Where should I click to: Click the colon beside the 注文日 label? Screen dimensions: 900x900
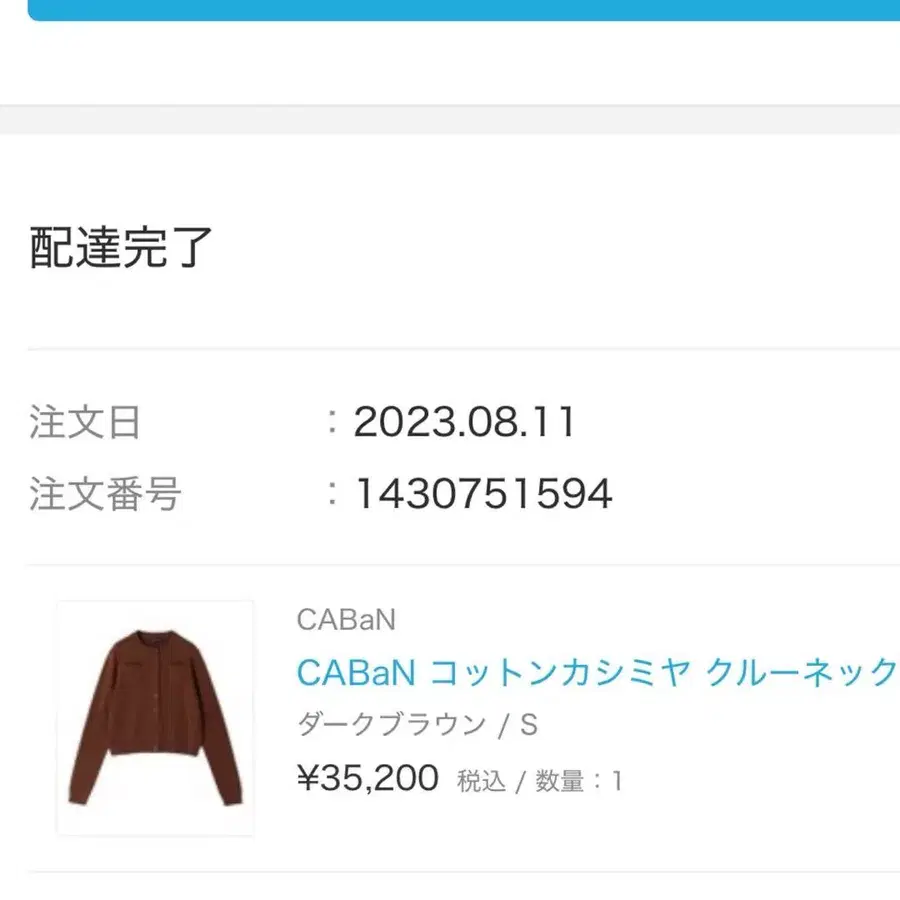332,423
